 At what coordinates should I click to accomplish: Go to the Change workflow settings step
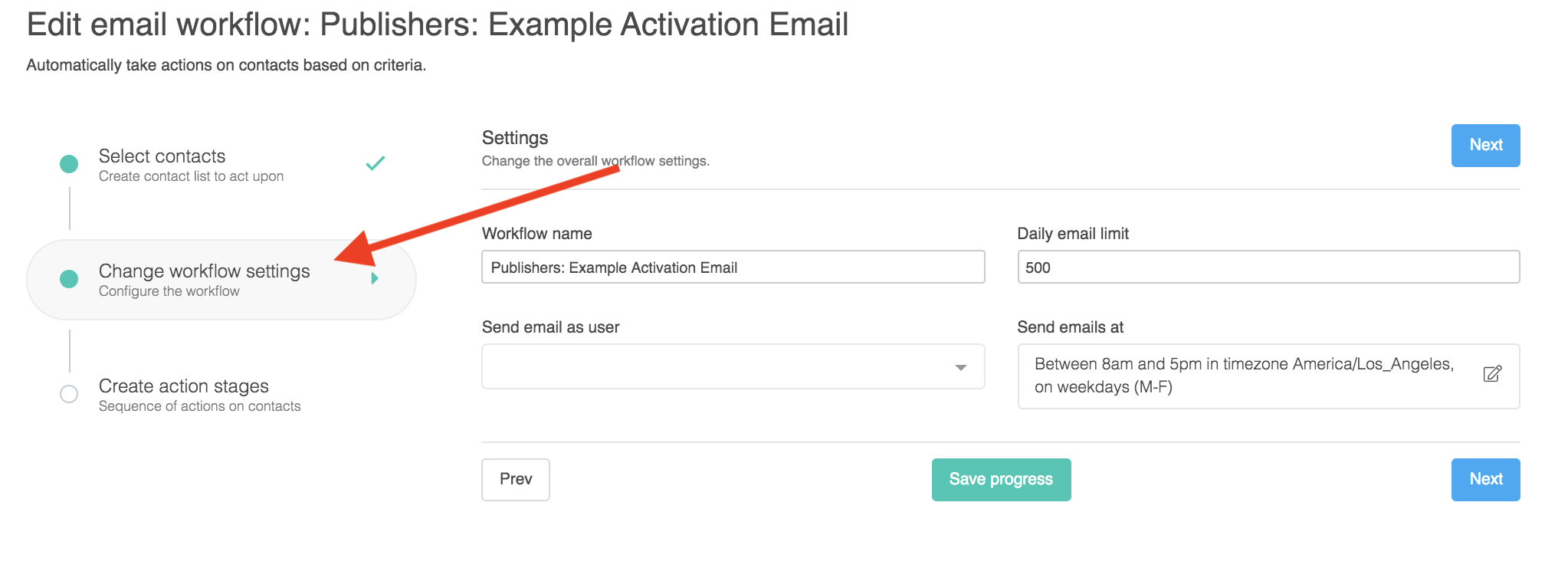[204, 272]
